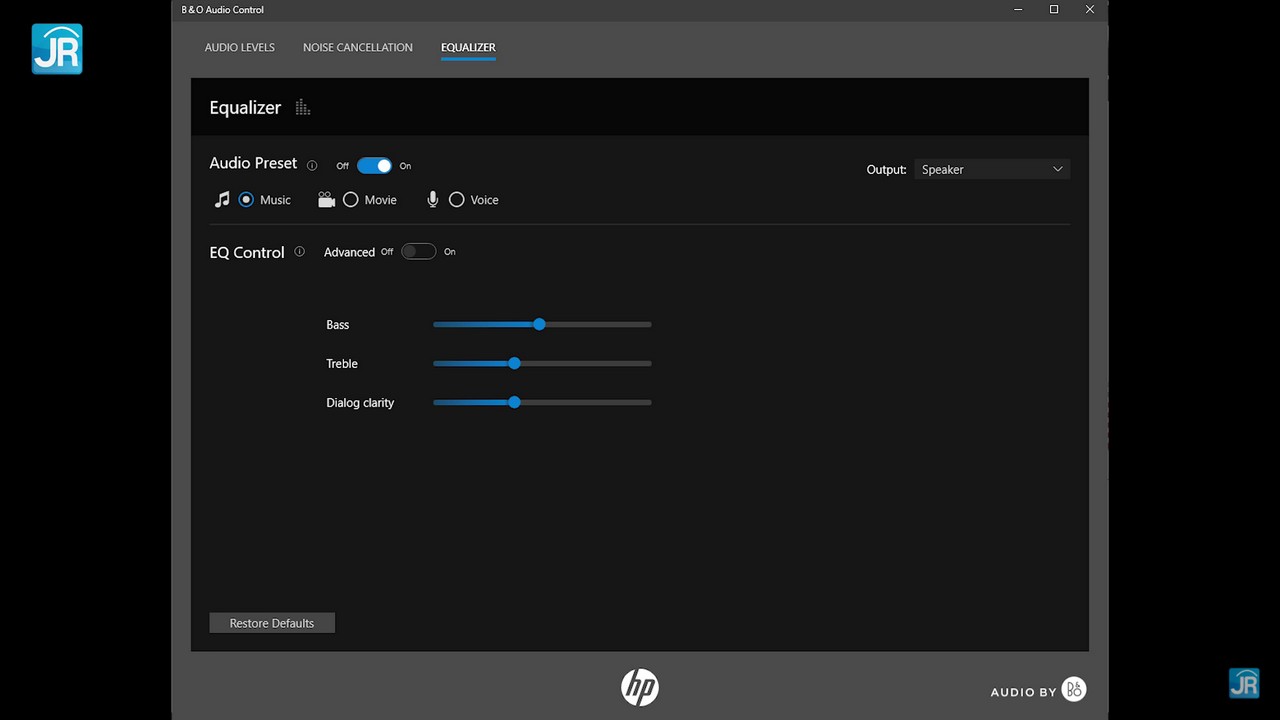Click the Bang & Olufsen logo badge
The width and height of the screenshot is (1280, 720).
point(1074,690)
